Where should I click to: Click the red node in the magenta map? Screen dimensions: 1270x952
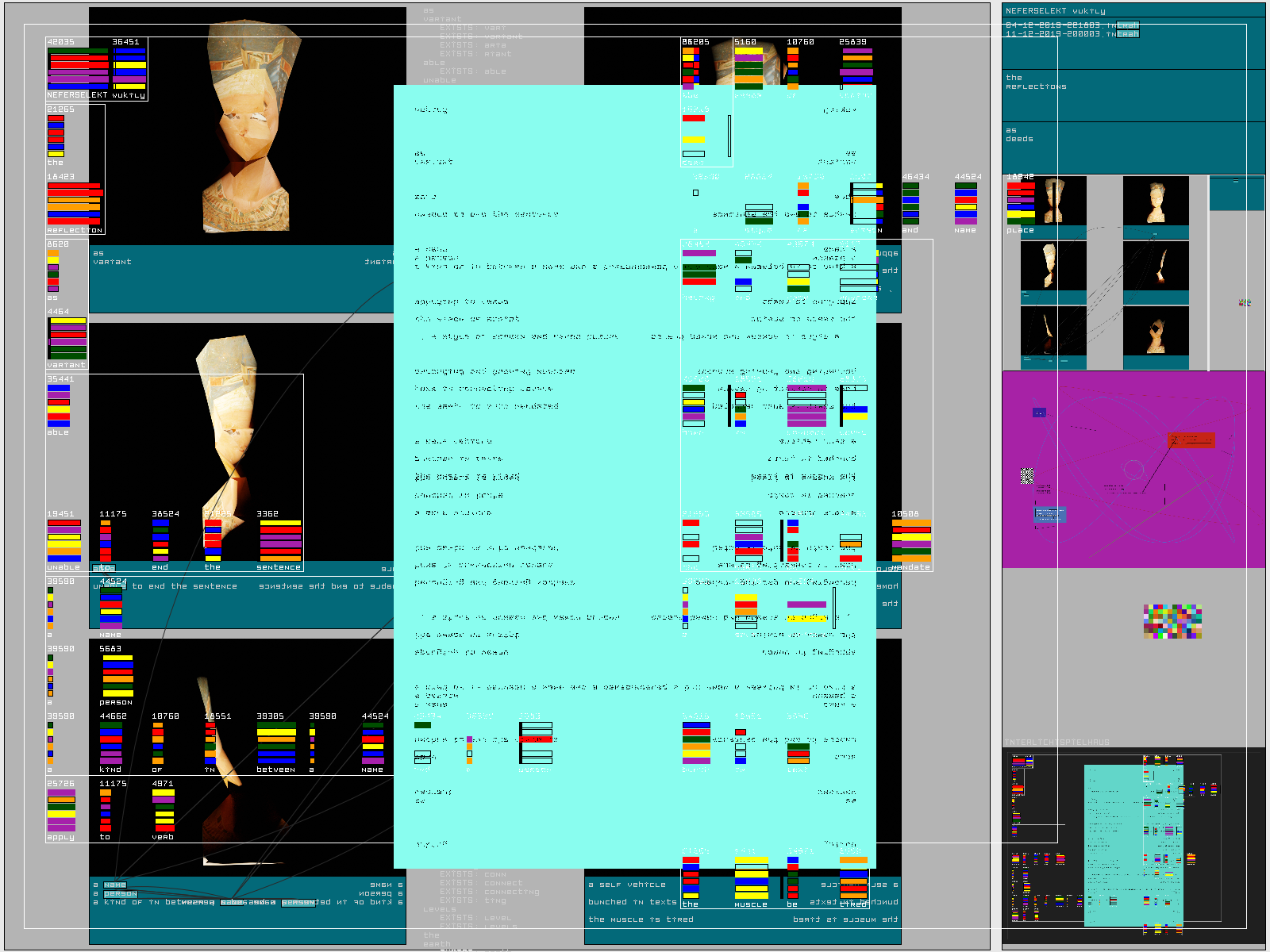click(x=1191, y=440)
